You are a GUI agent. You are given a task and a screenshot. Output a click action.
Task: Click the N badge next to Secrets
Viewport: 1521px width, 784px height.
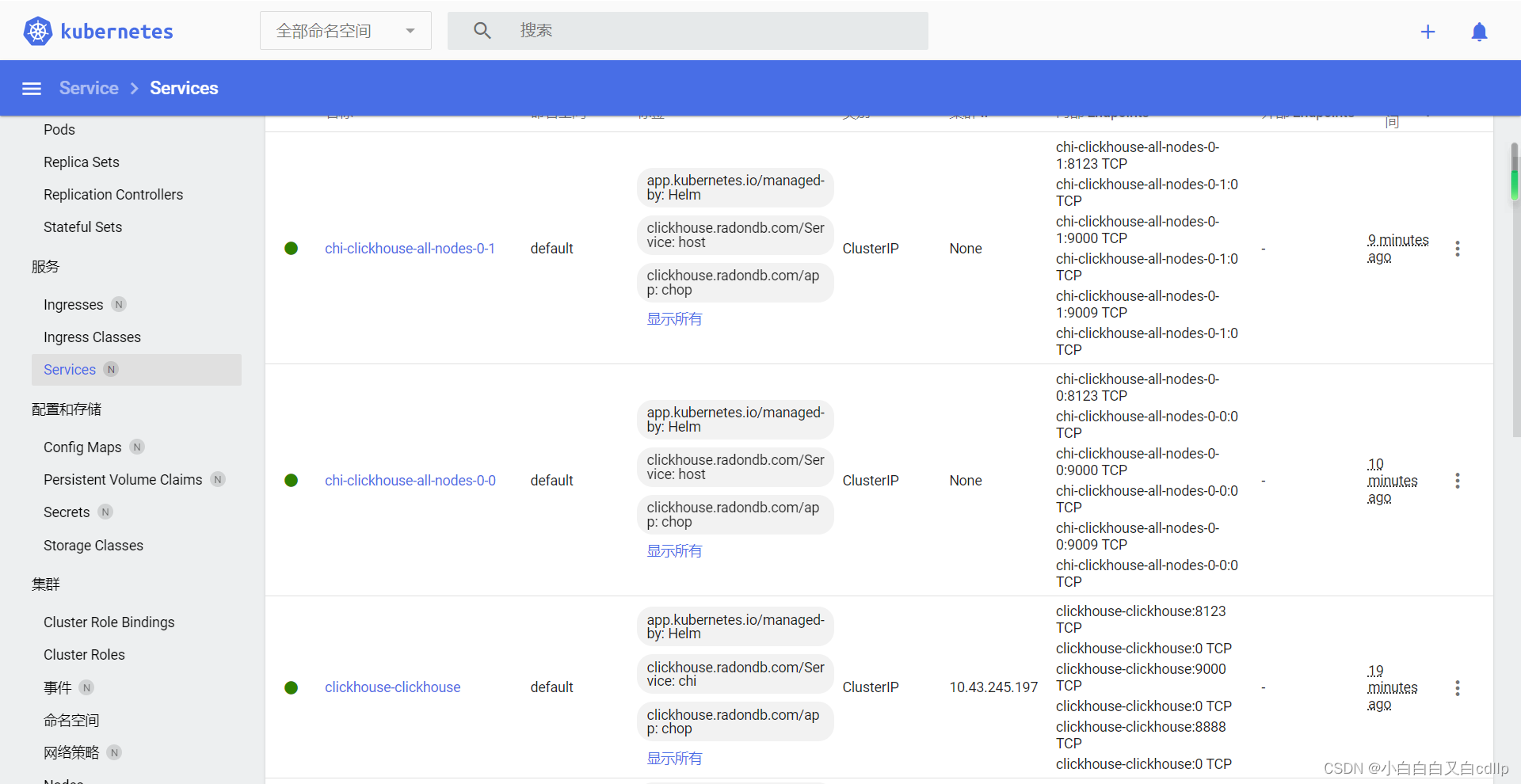(x=105, y=512)
